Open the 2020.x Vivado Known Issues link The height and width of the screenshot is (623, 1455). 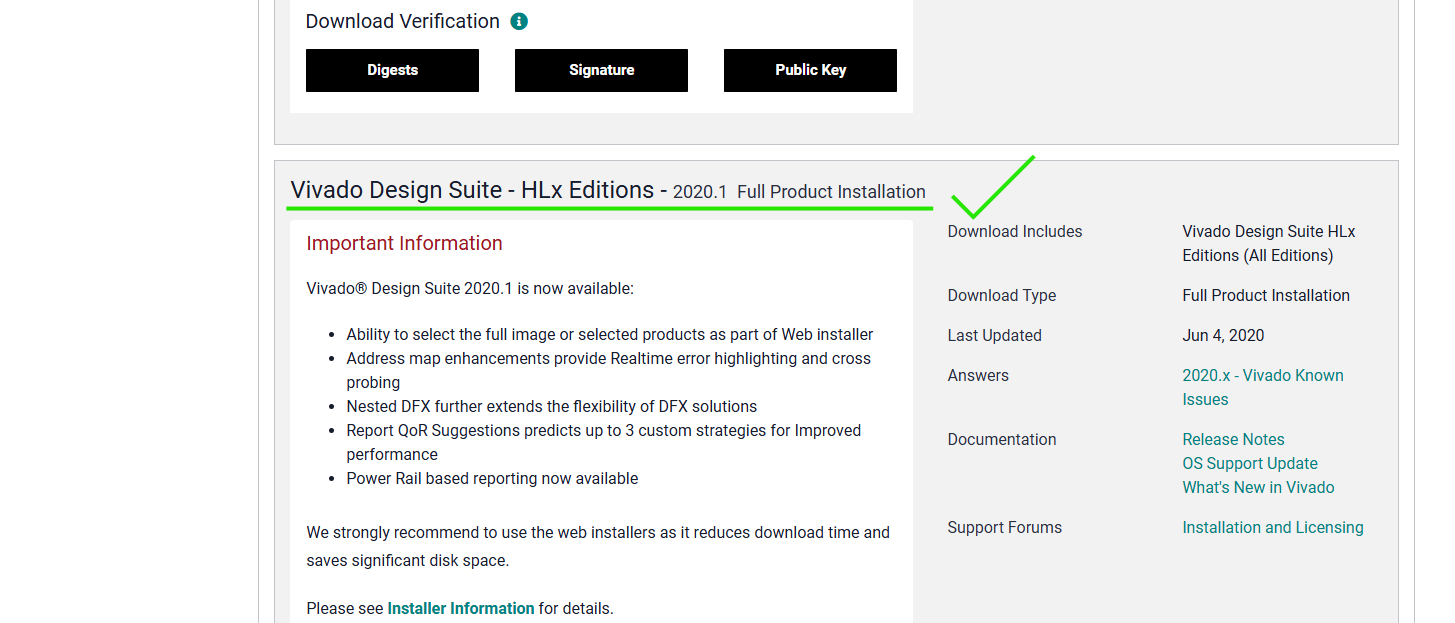[1262, 387]
